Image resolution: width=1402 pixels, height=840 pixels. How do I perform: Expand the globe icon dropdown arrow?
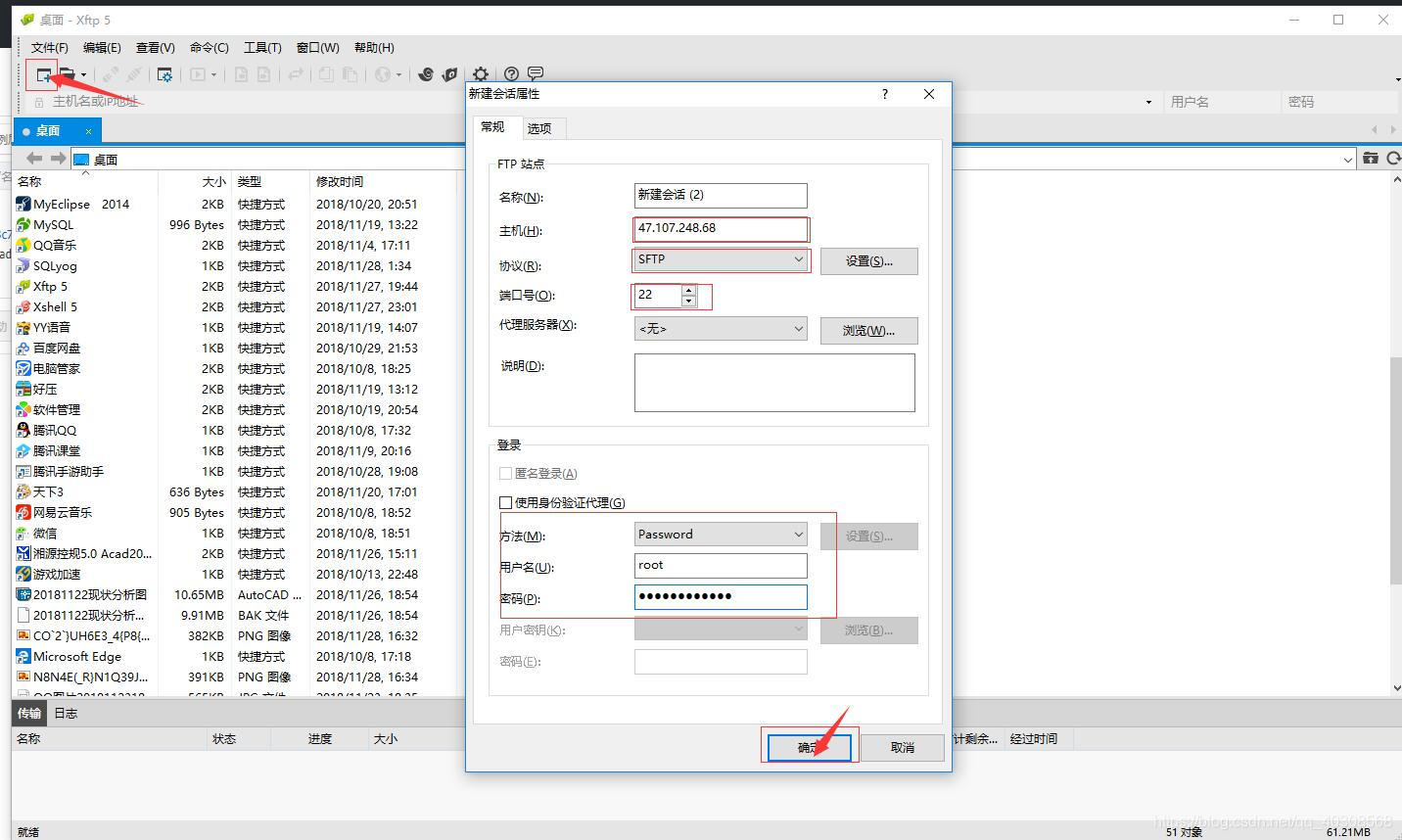pyautogui.click(x=398, y=74)
